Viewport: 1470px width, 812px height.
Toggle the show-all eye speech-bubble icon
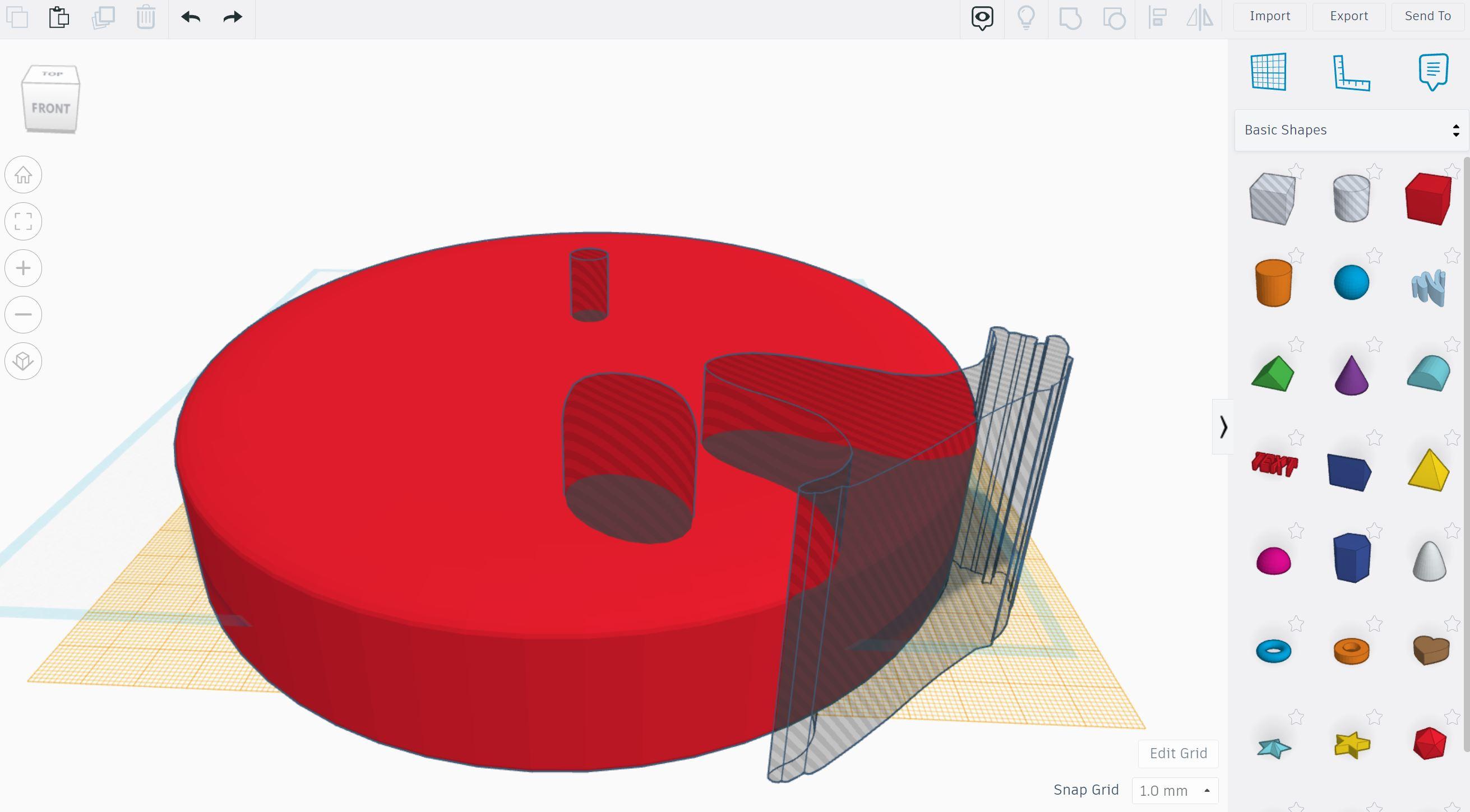[x=982, y=18]
